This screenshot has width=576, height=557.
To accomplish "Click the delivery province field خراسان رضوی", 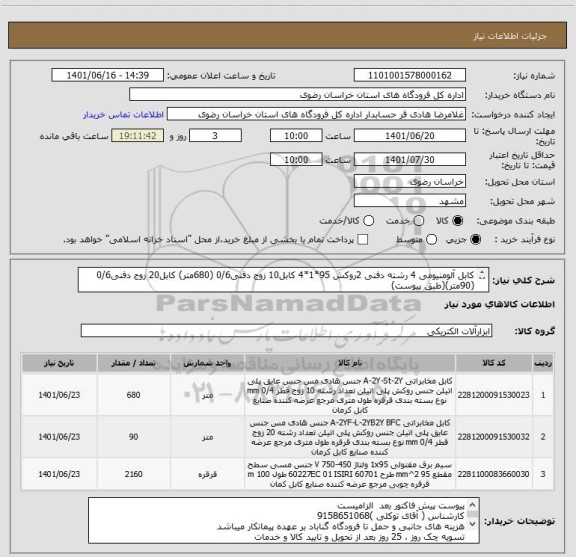I will click(410, 182).
